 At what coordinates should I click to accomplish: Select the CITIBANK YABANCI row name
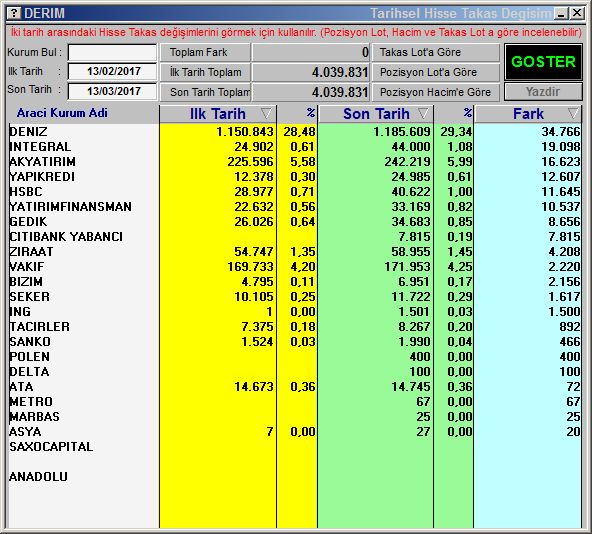(66, 237)
